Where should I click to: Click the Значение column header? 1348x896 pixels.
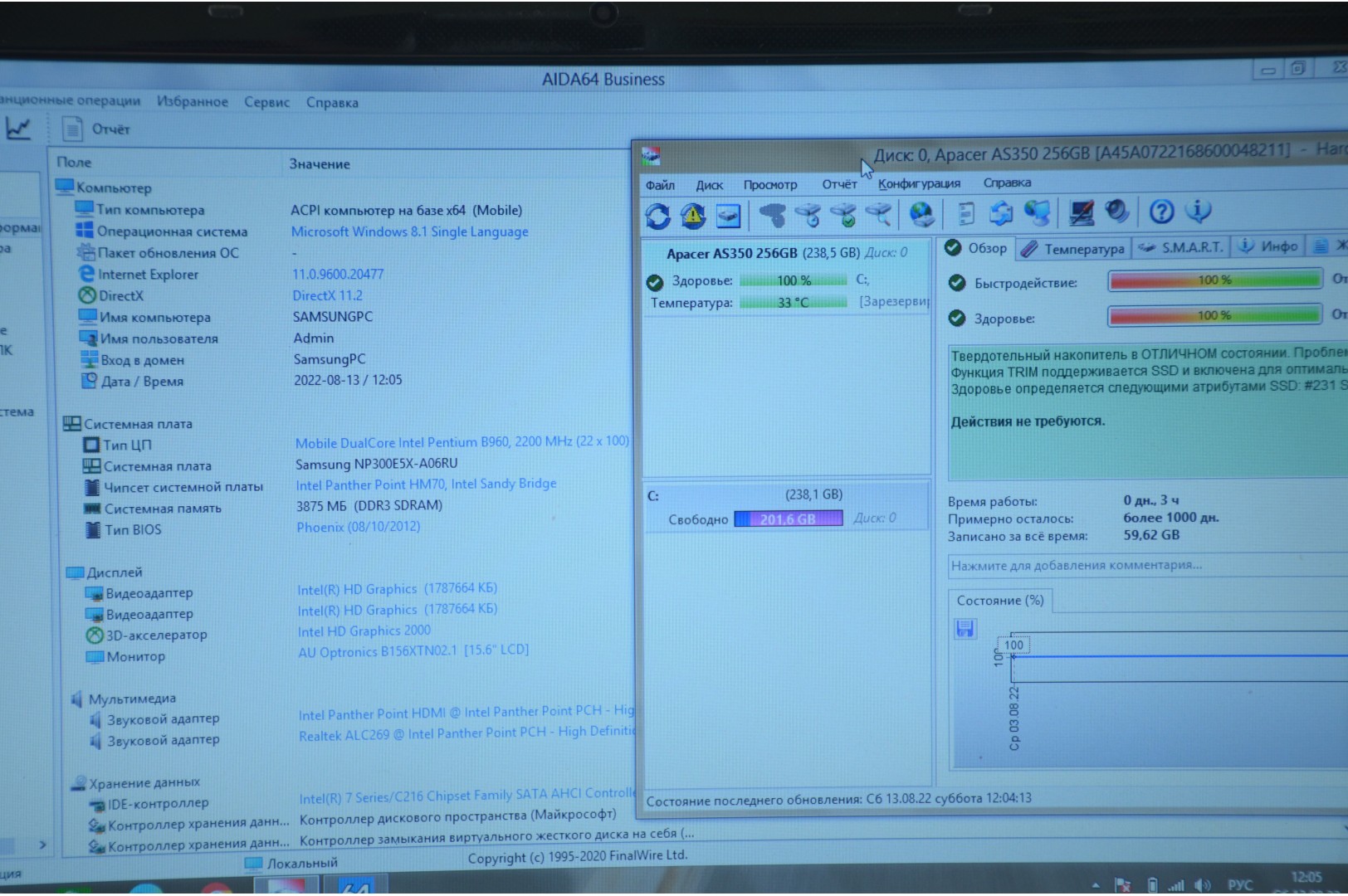pos(319,164)
